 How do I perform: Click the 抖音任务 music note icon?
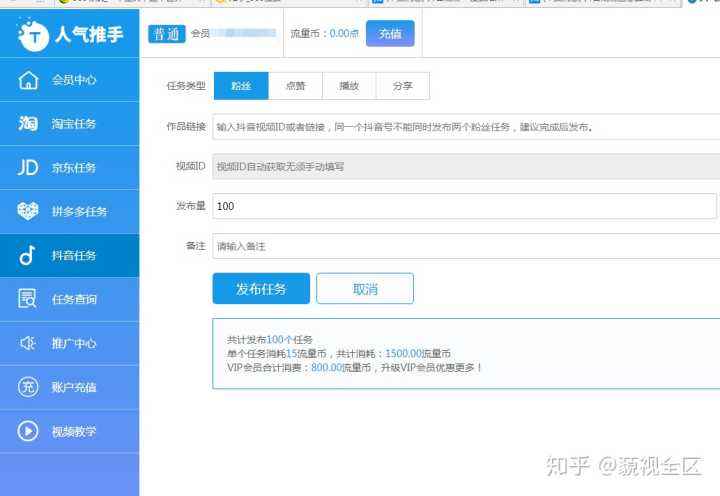[28, 256]
